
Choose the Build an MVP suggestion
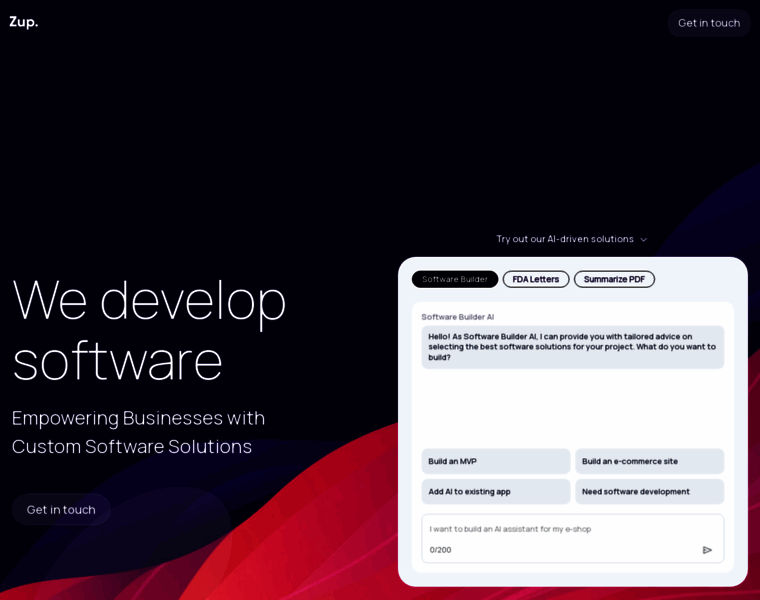[495, 461]
